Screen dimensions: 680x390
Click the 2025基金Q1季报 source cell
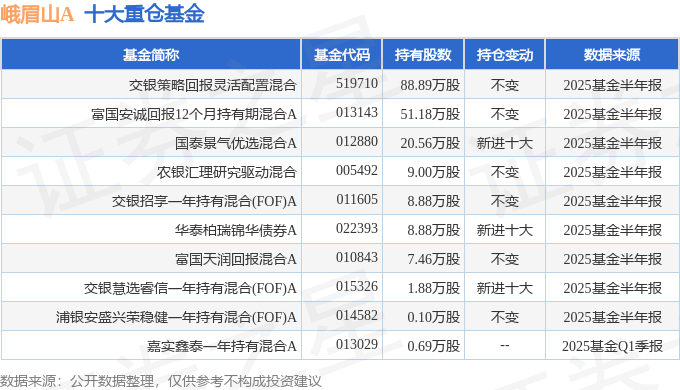(612, 346)
